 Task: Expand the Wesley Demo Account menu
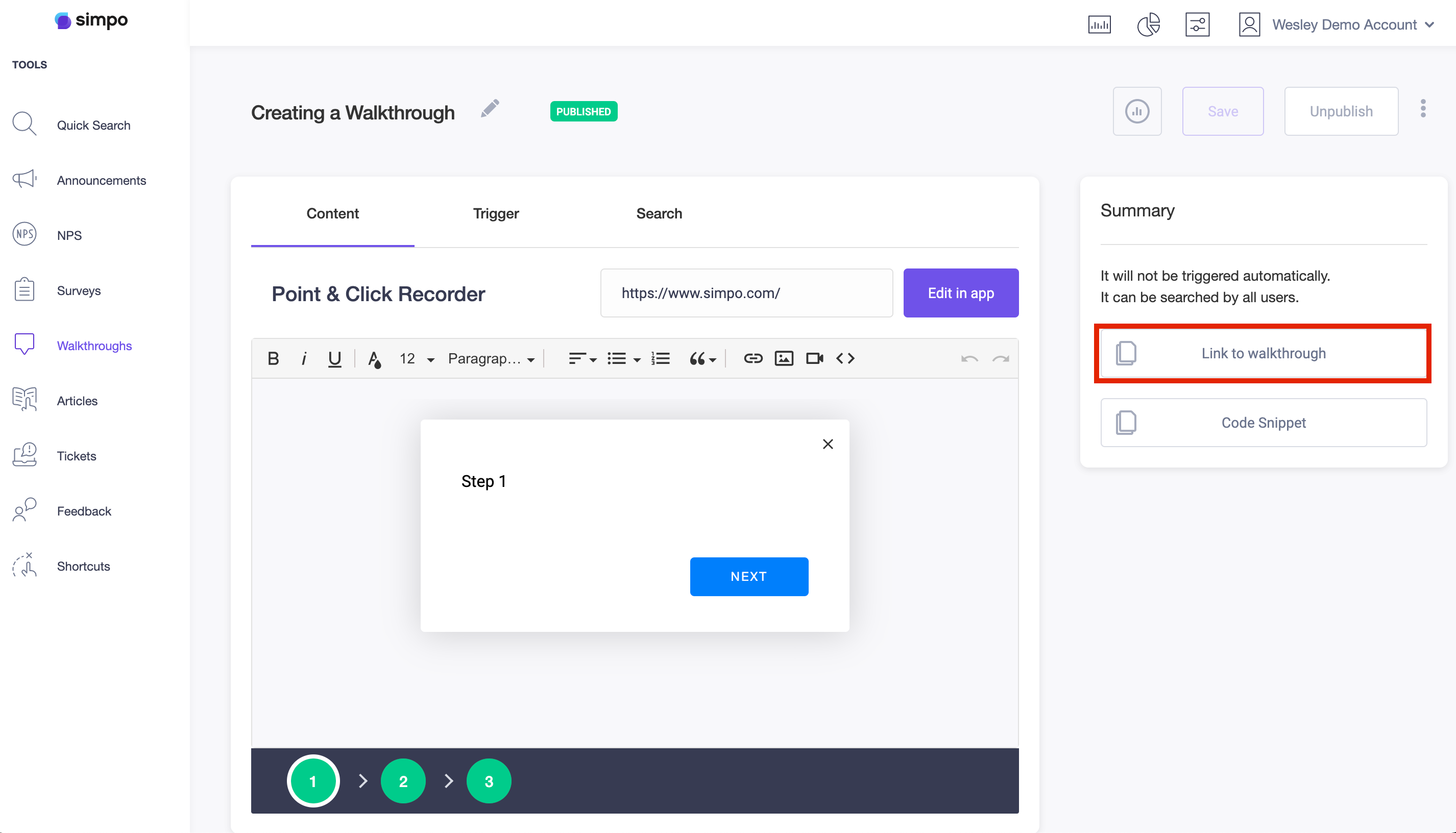point(1352,24)
